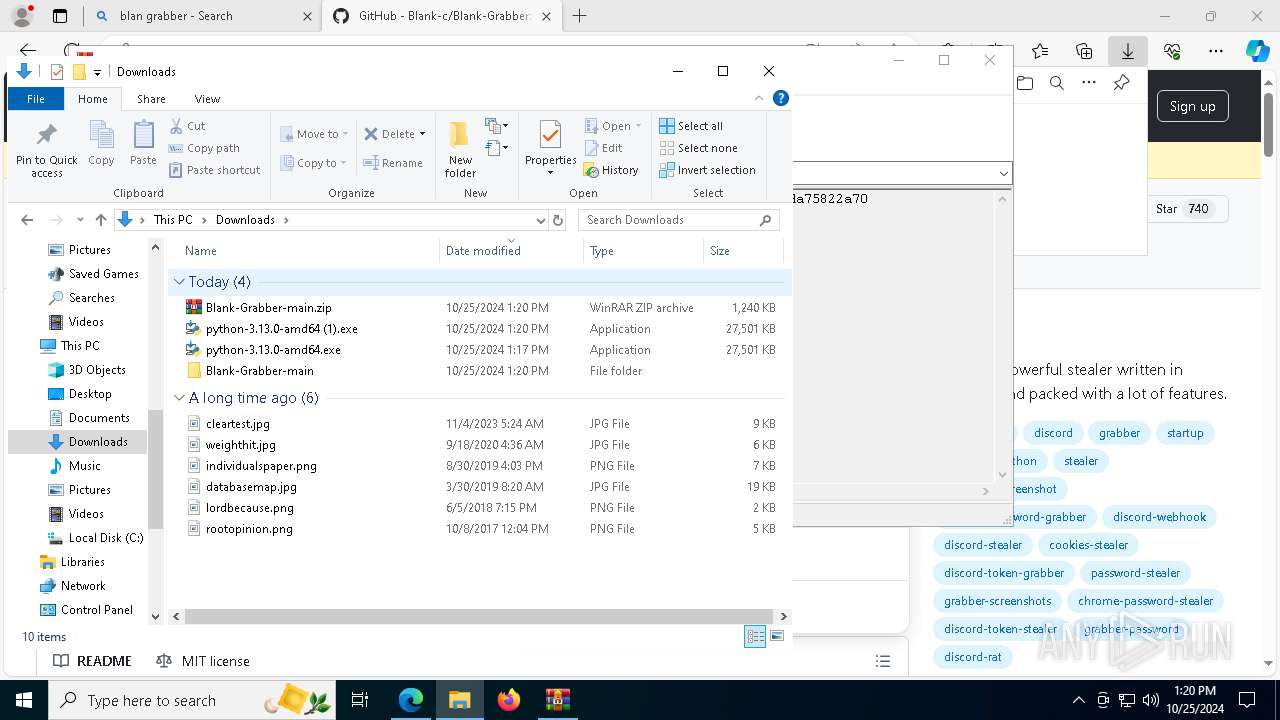
Task: Open the File ribbon tab
Action: pos(36,99)
